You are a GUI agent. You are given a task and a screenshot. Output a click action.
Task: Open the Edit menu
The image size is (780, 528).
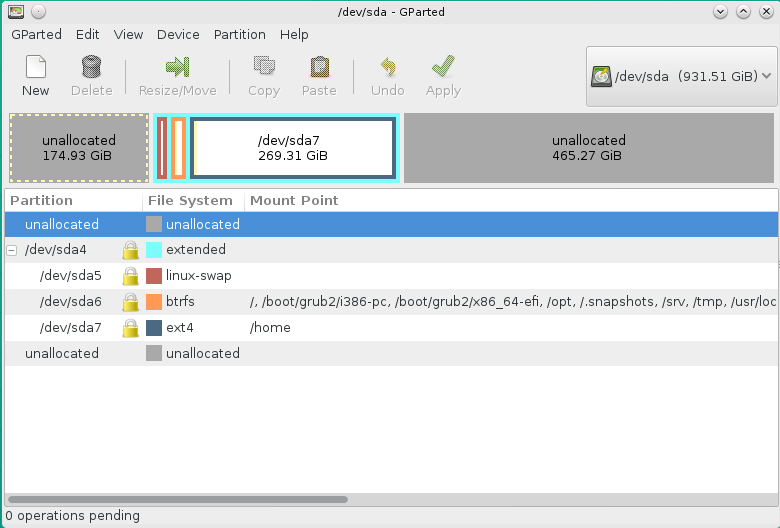click(88, 34)
